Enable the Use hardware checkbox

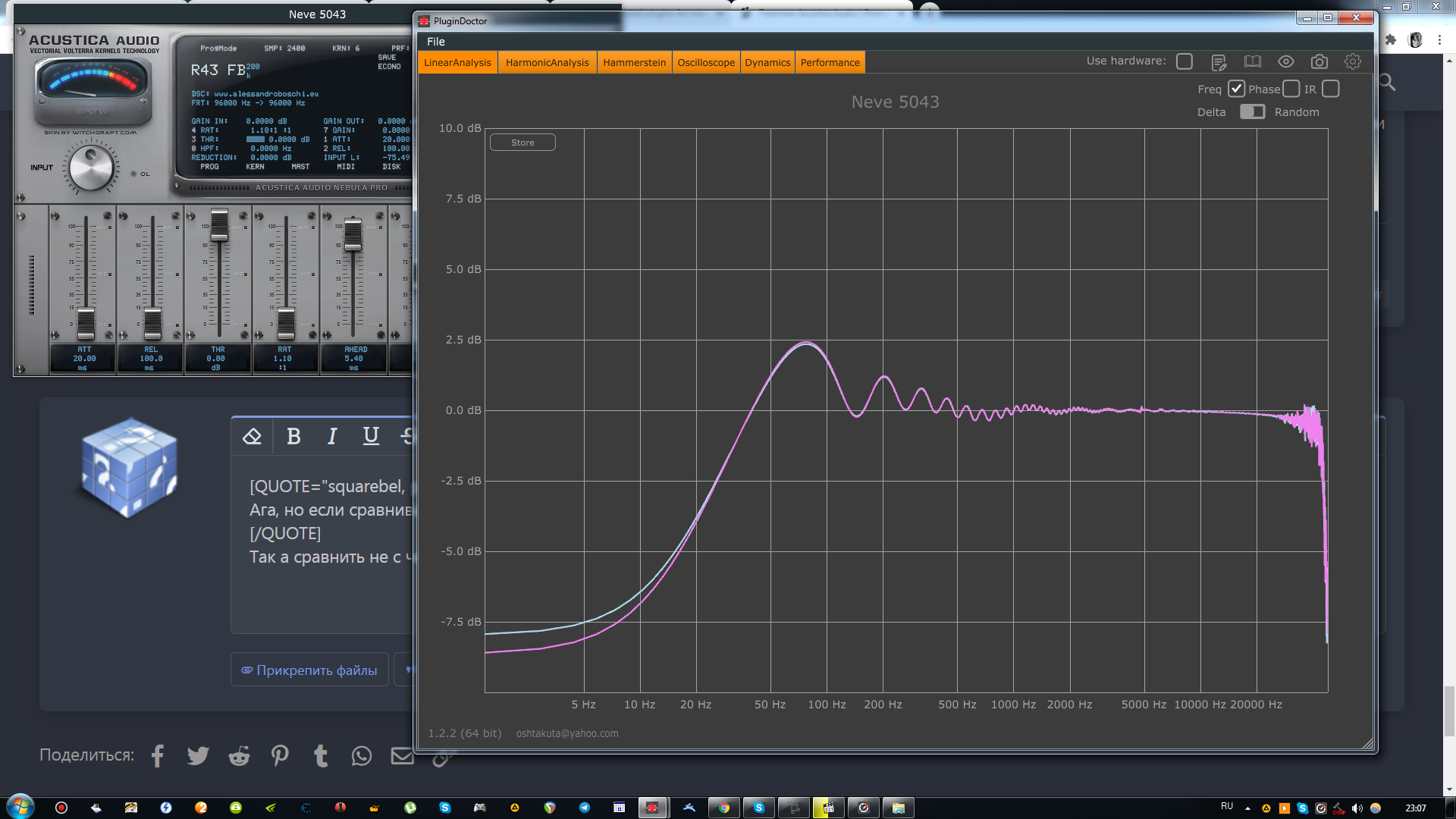(1185, 61)
